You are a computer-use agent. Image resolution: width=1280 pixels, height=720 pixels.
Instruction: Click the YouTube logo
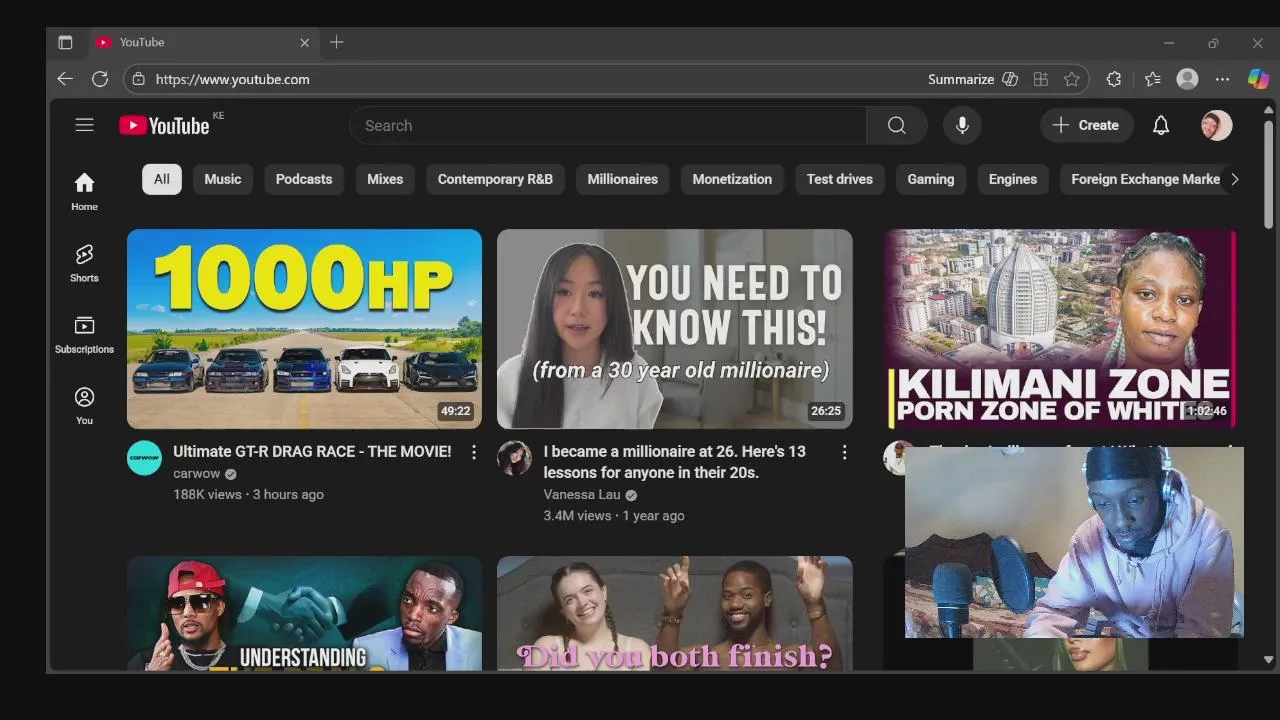point(165,125)
